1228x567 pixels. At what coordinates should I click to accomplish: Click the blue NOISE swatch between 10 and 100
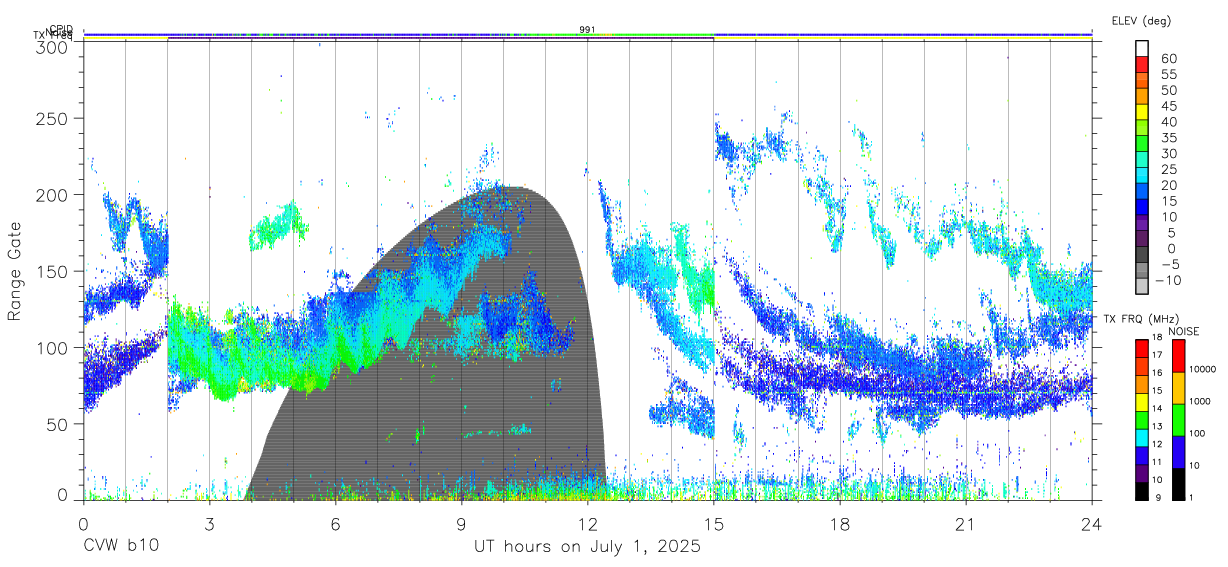1177,451
